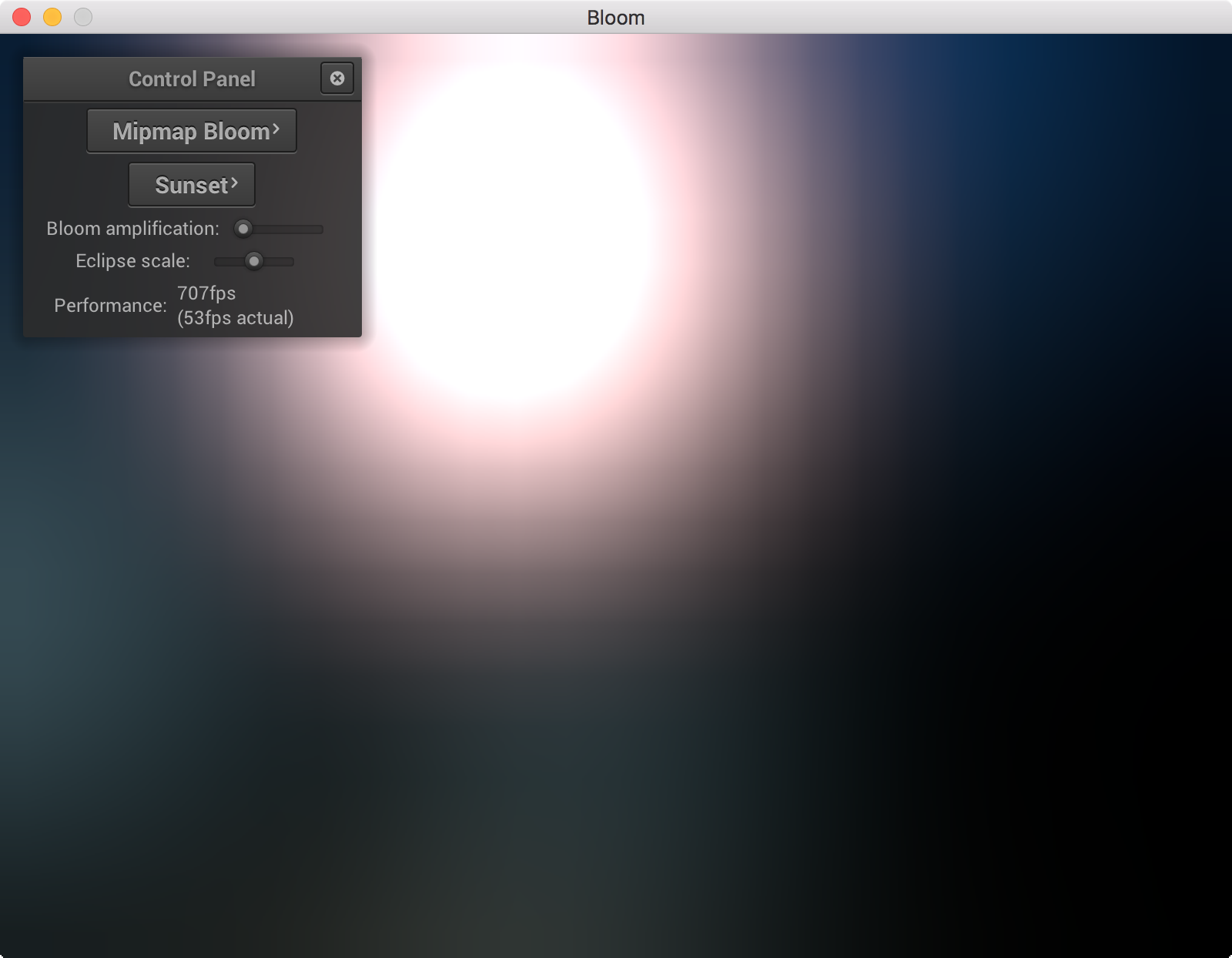Screen dimensions: 1232x958
Task: Click the chevron arrow beside Sunset
Action: click(x=235, y=183)
